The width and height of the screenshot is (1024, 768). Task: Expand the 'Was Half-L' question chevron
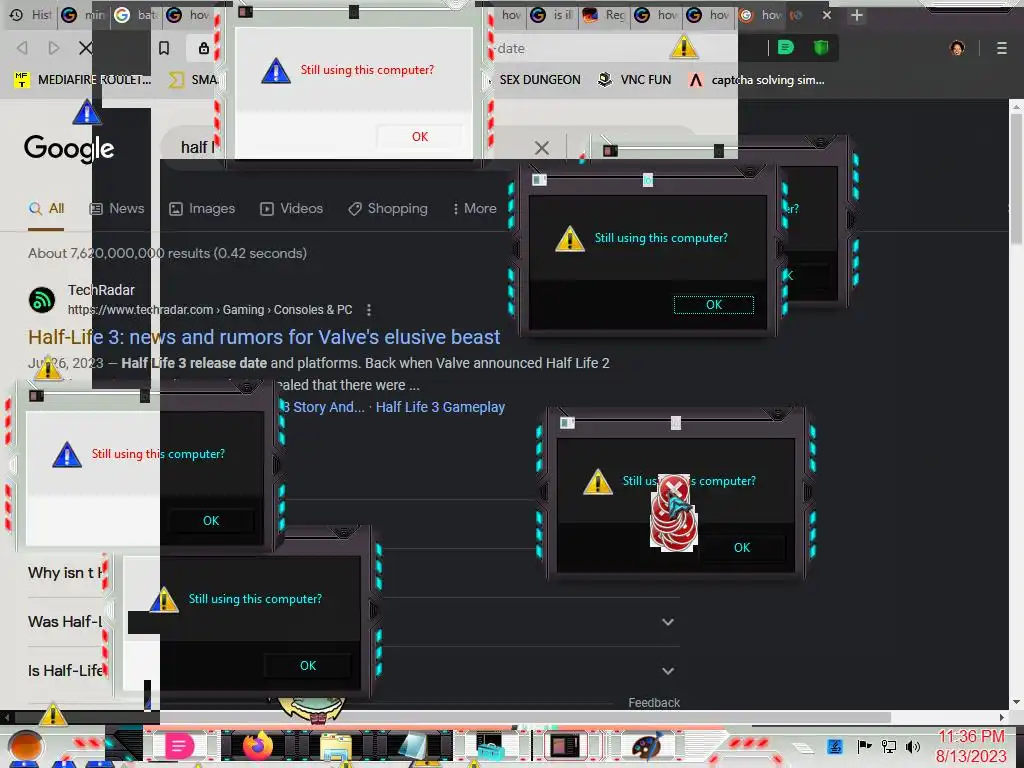[x=667, y=622]
